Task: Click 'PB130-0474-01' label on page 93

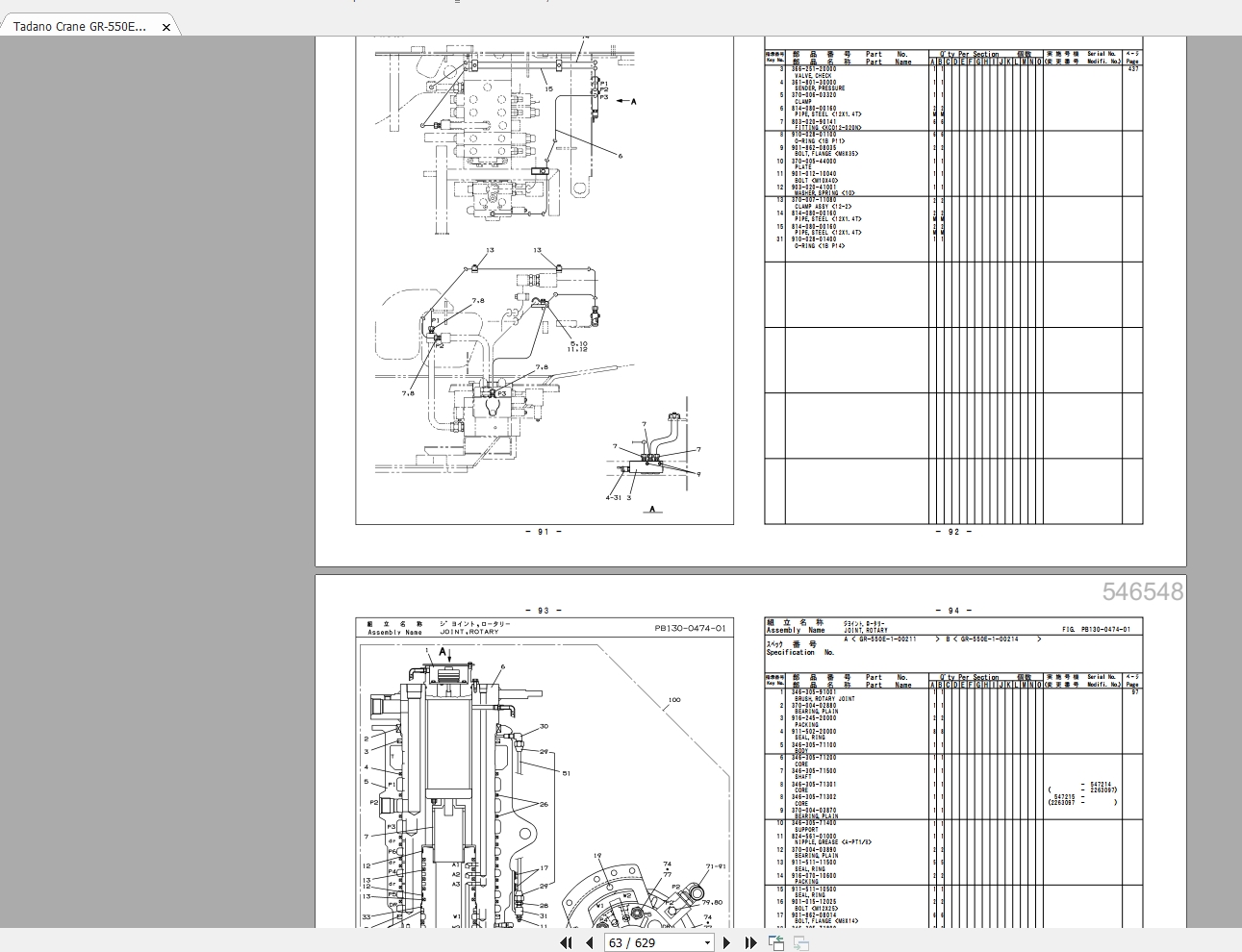Action: point(691,628)
